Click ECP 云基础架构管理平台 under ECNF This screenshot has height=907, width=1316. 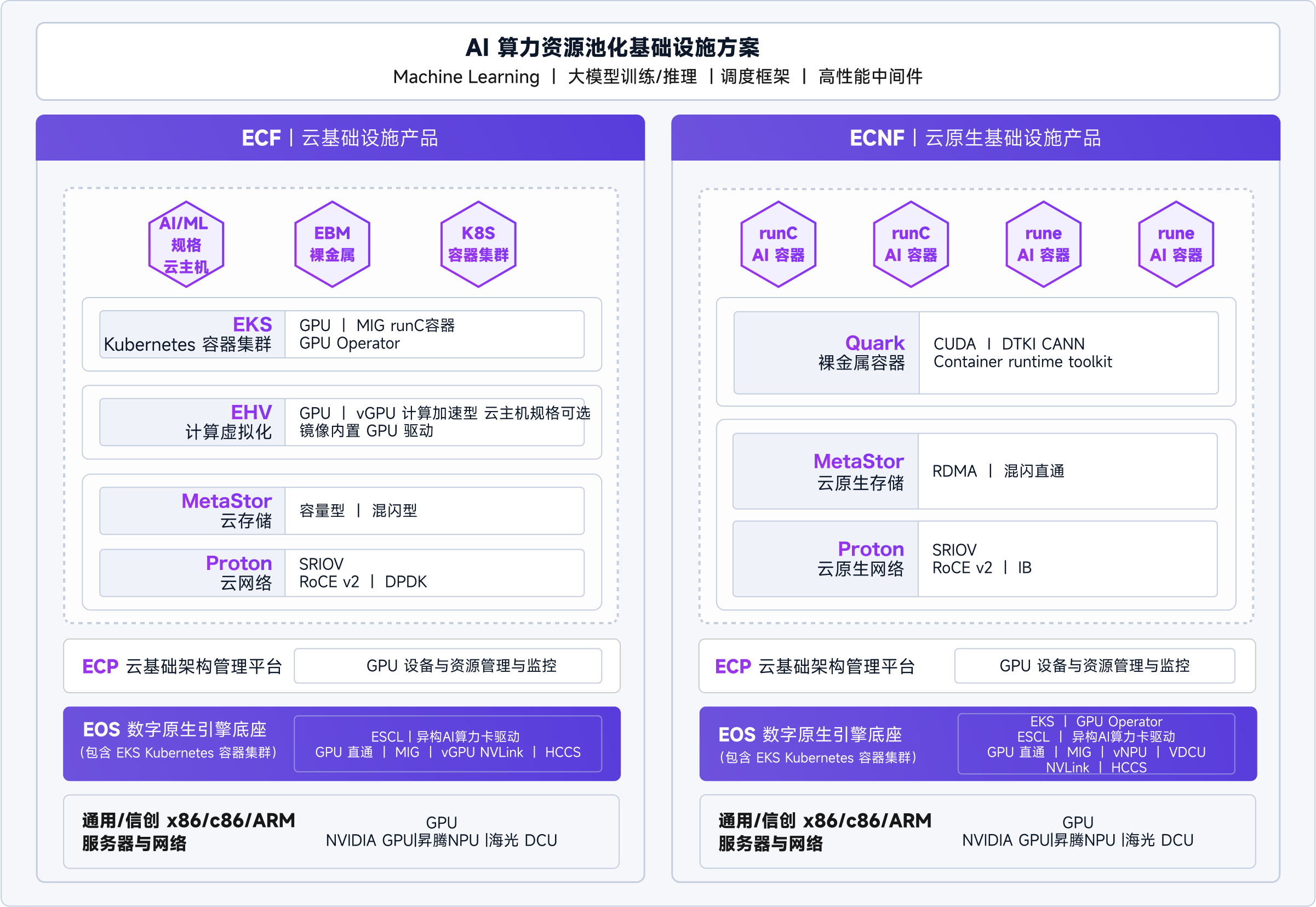815,666
